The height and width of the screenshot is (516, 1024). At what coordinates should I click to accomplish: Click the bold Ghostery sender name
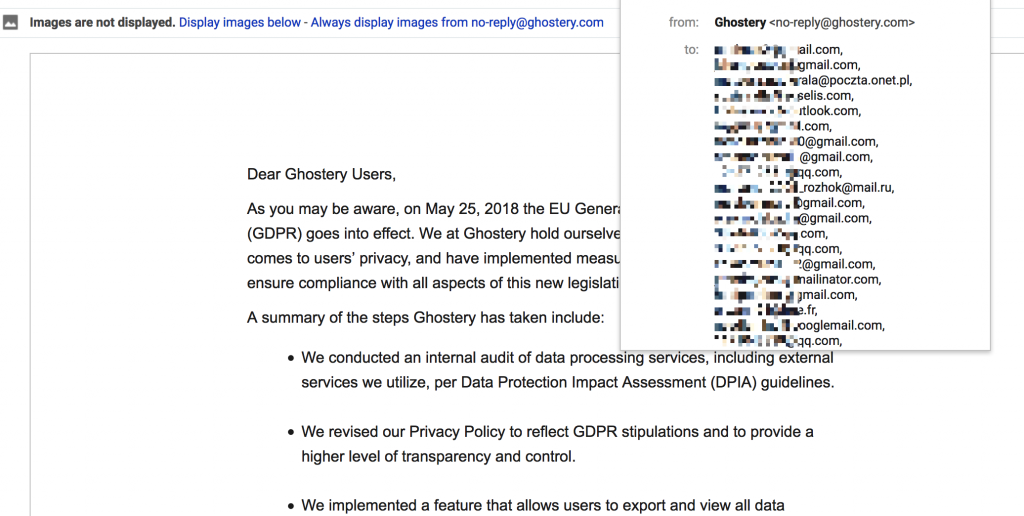[x=741, y=22]
